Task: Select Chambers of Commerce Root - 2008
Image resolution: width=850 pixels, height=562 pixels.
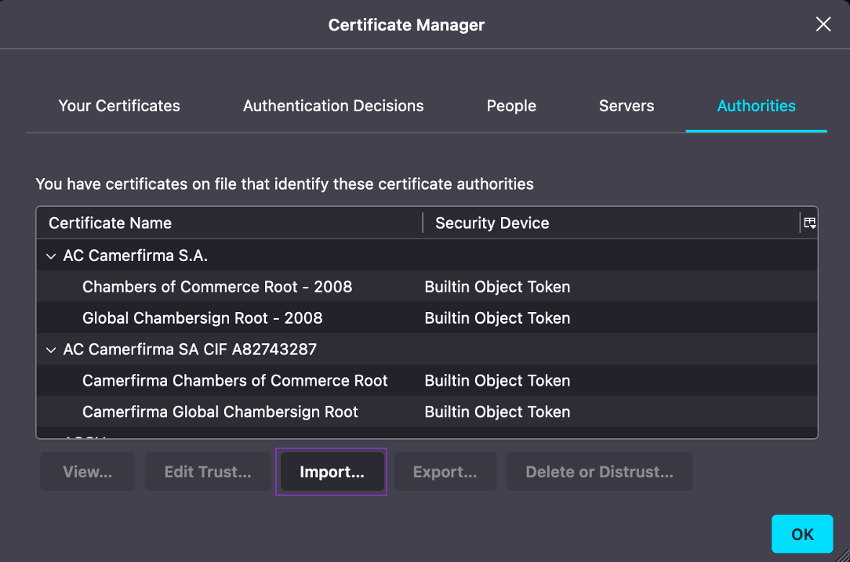Action: (x=217, y=287)
